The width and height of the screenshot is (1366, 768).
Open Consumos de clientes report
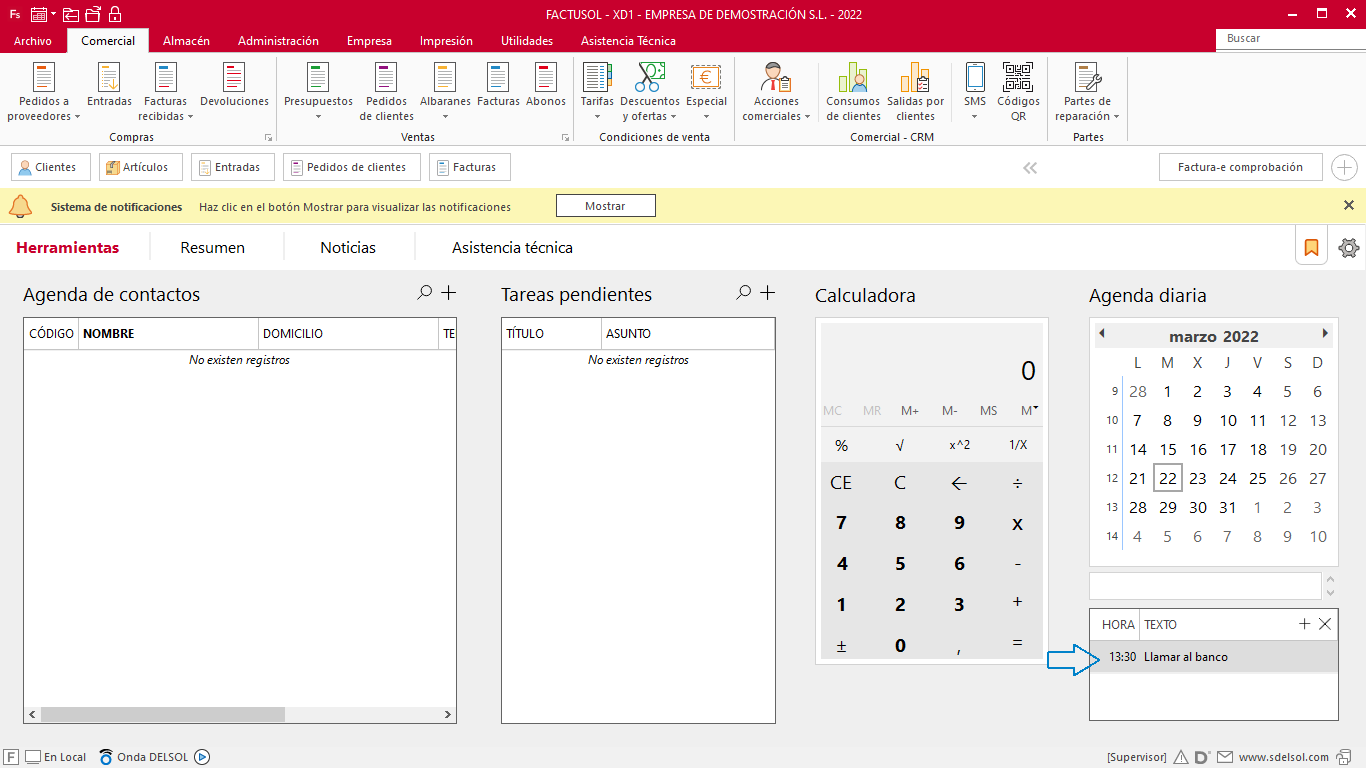coord(853,91)
